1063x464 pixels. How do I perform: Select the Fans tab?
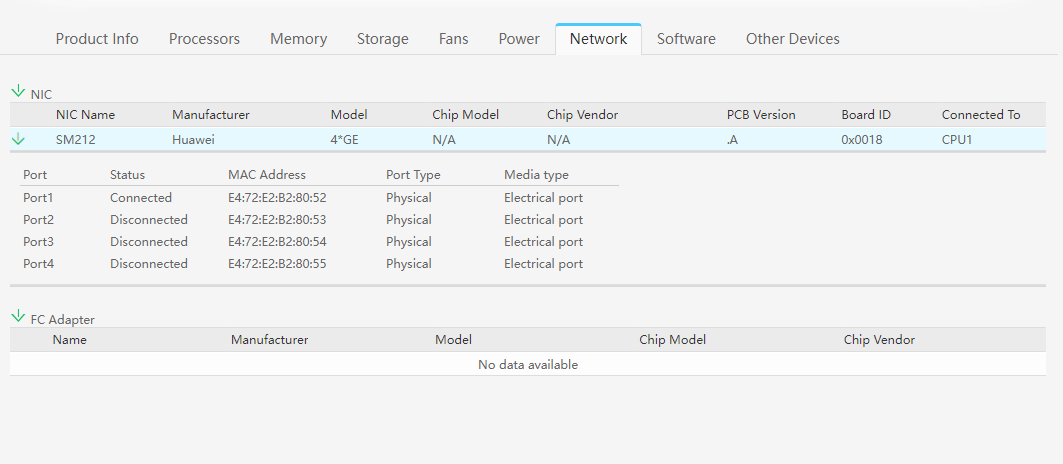(454, 39)
